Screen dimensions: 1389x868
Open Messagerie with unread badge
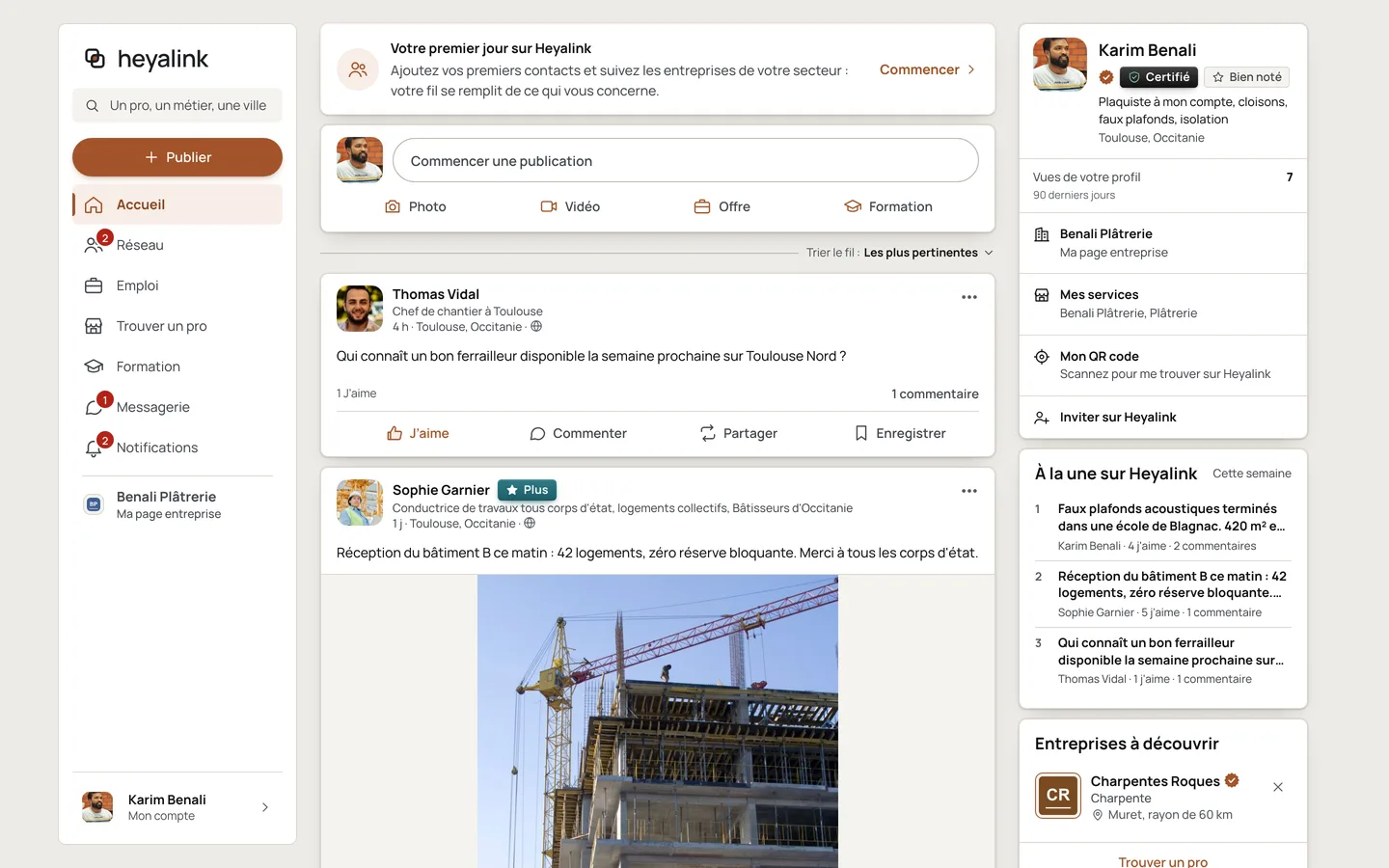[x=177, y=407]
